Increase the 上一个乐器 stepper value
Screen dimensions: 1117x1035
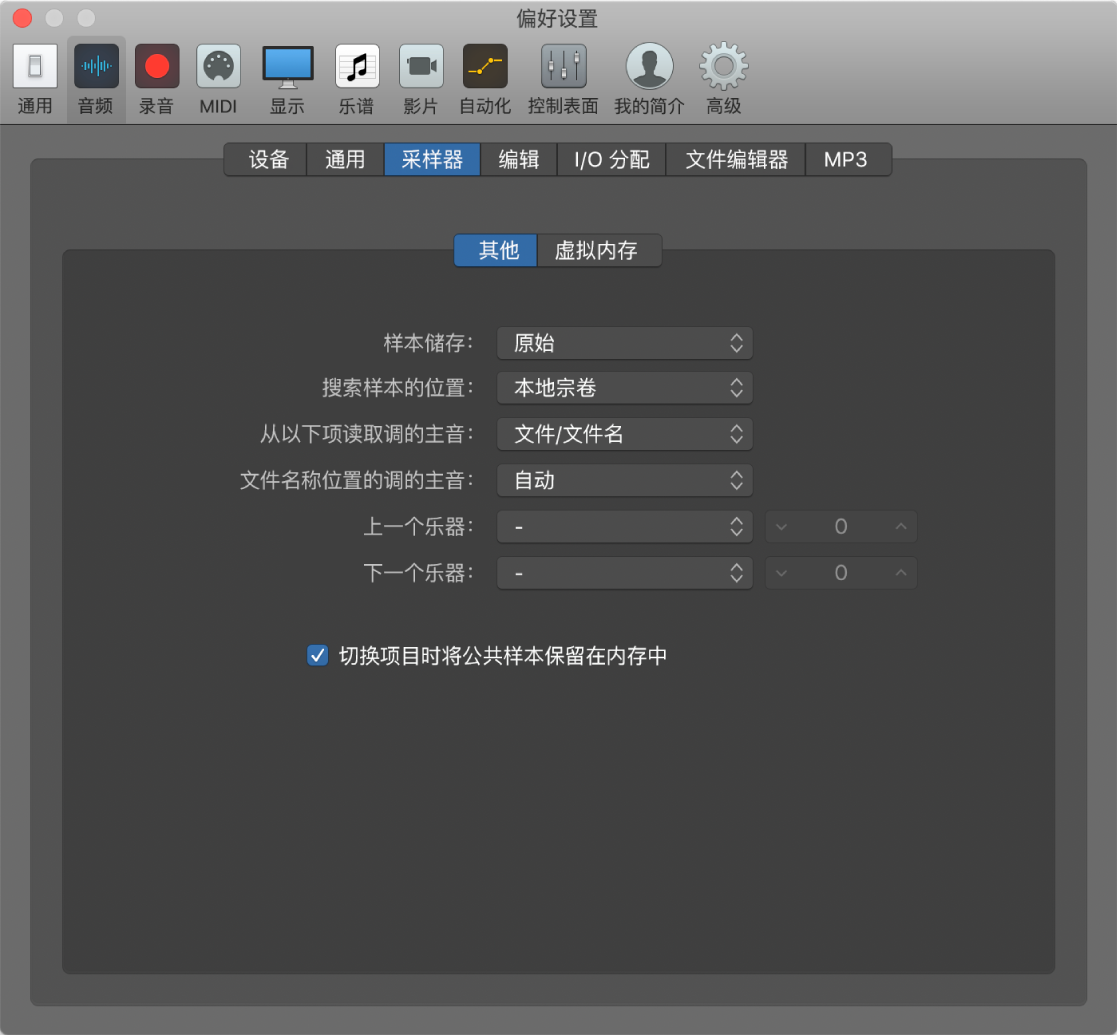(899, 526)
